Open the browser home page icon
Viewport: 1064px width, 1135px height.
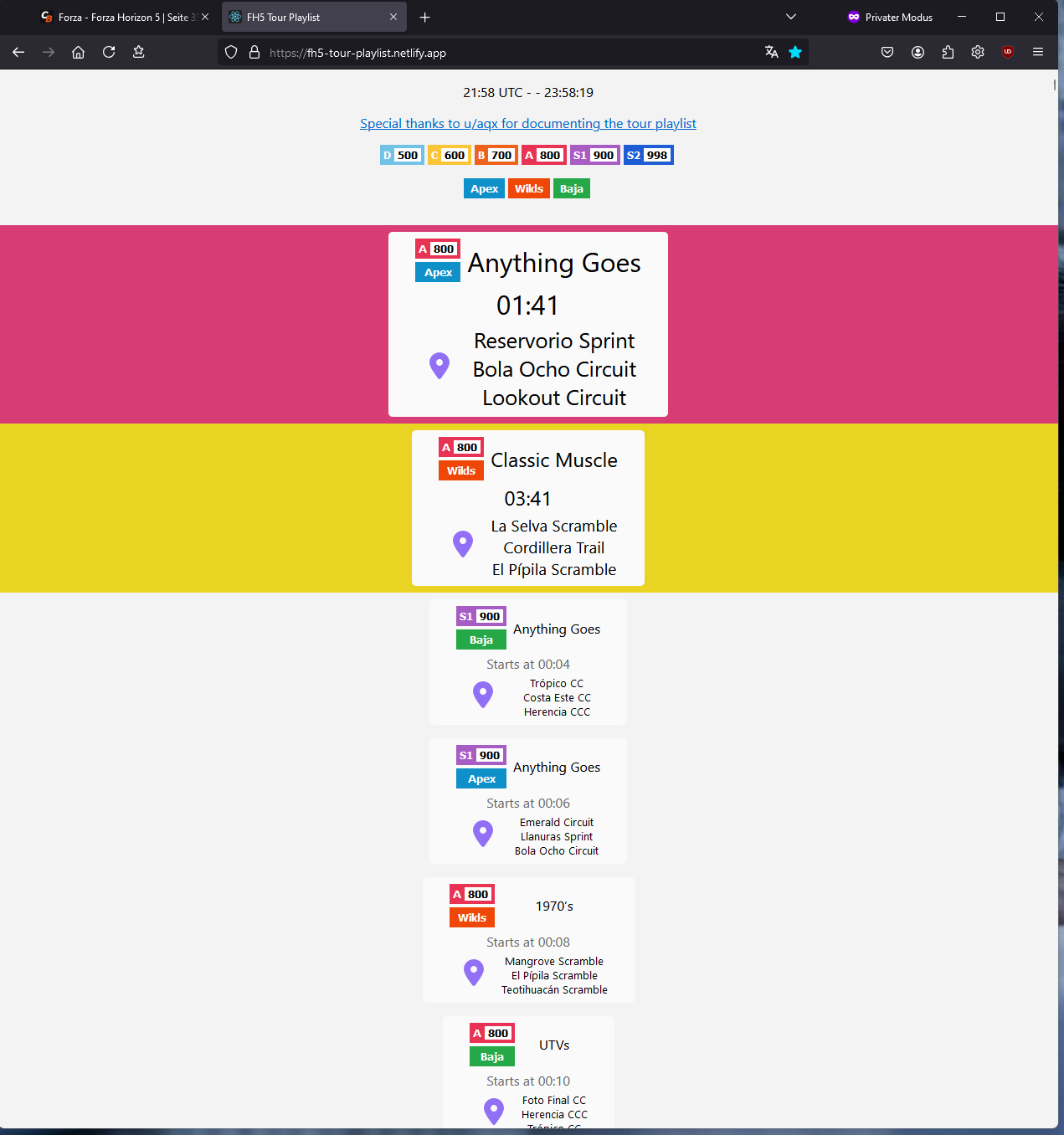tap(78, 52)
